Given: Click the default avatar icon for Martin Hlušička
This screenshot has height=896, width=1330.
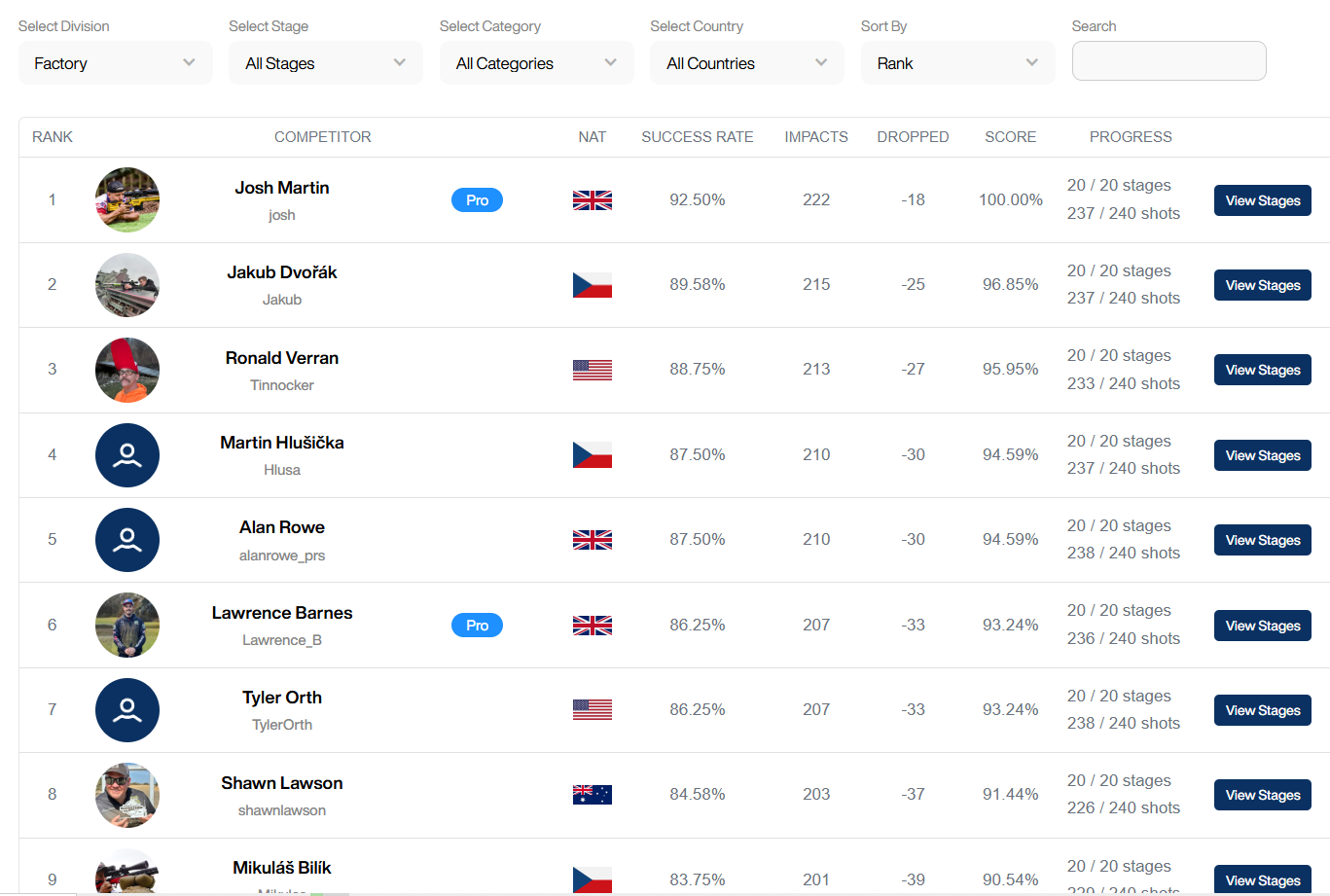Looking at the screenshot, I should pos(127,455).
